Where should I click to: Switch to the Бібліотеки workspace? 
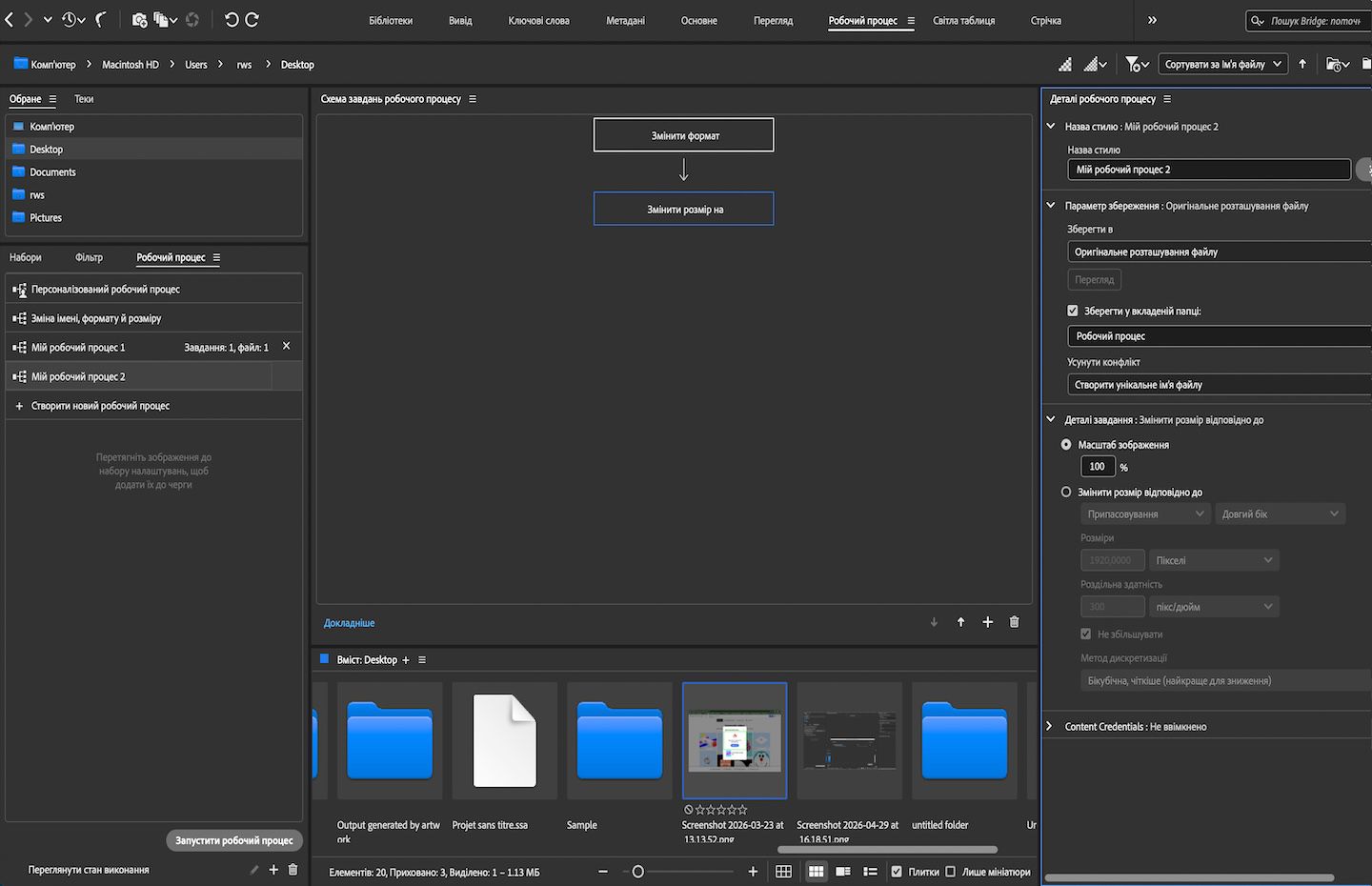point(391,20)
